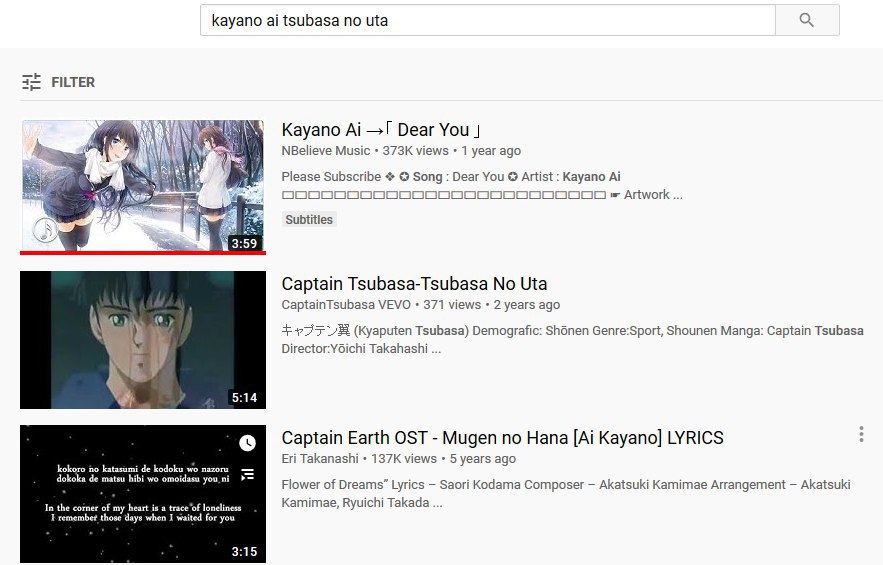Viewport: 883px width, 565px height.
Task: Focus the search box with kayano ai query
Action: [x=488, y=20]
